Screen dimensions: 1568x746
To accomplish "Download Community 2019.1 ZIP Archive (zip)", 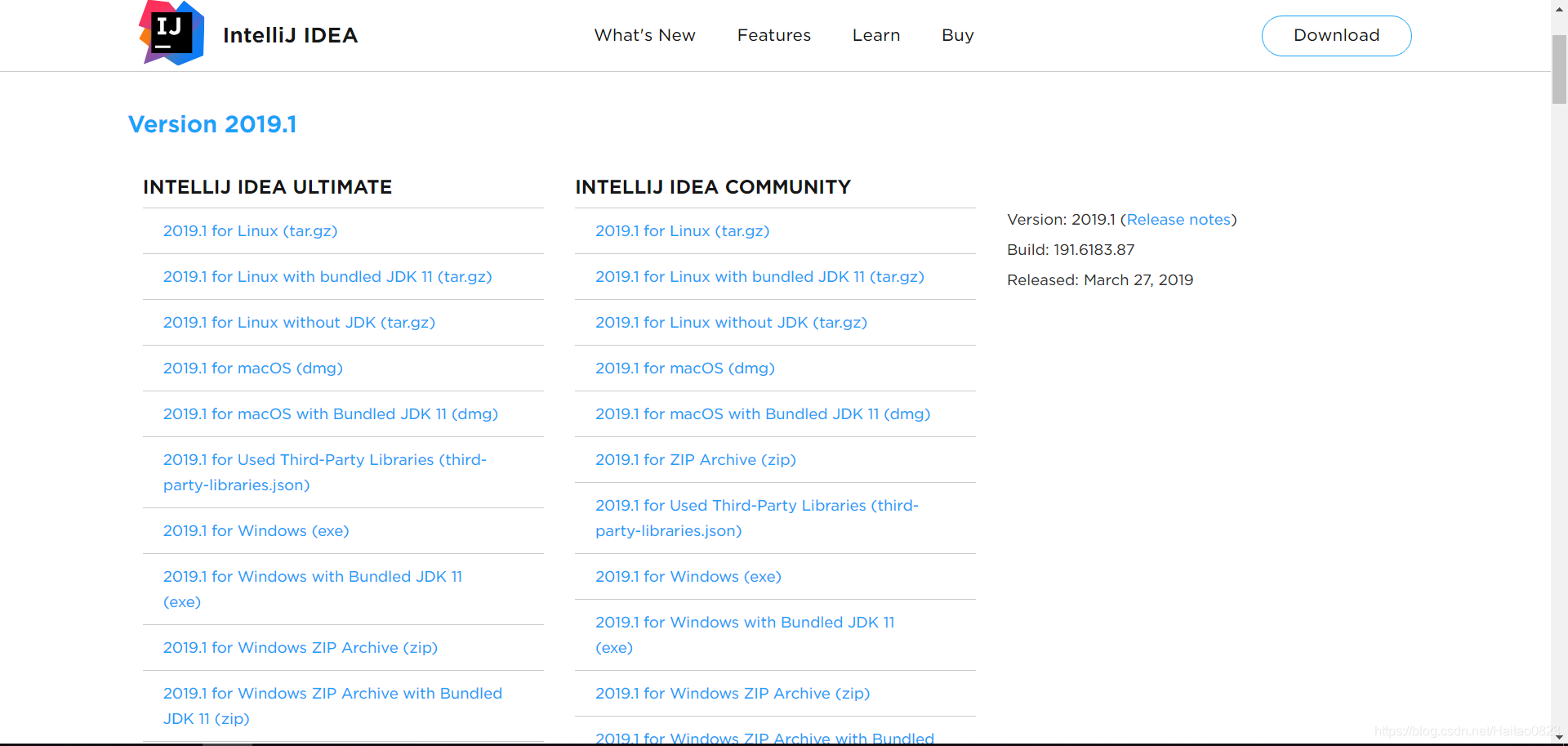I will click(x=695, y=460).
